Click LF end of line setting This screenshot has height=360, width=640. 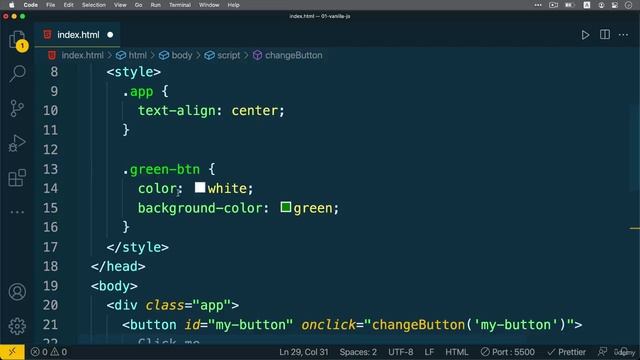[x=429, y=352]
